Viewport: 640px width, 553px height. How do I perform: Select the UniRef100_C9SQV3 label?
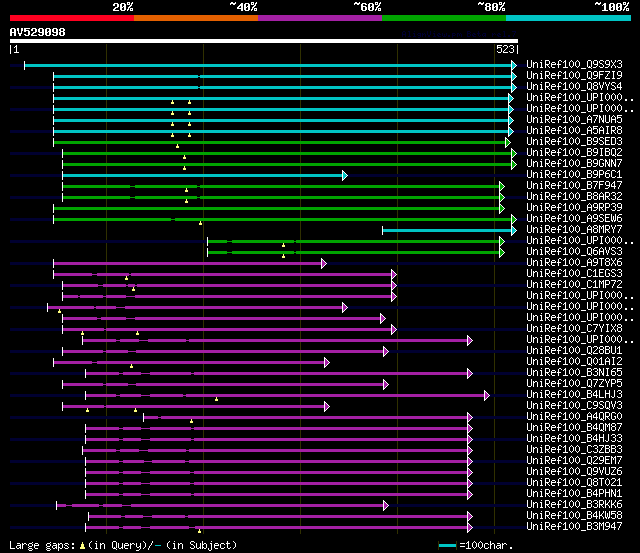pyautogui.click(x=574, y=406)
